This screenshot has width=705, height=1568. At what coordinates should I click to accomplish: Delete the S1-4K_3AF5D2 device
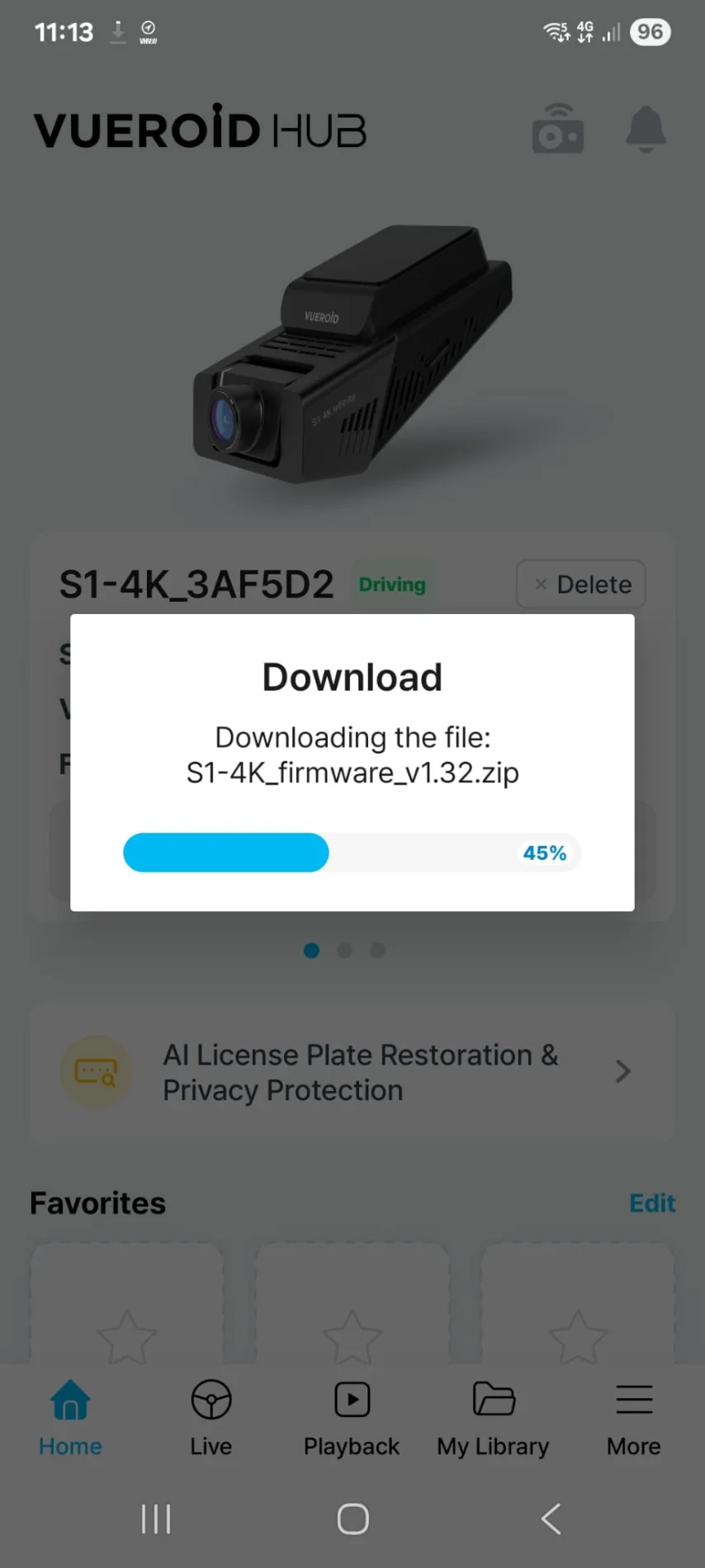click(x=581, y=584)
